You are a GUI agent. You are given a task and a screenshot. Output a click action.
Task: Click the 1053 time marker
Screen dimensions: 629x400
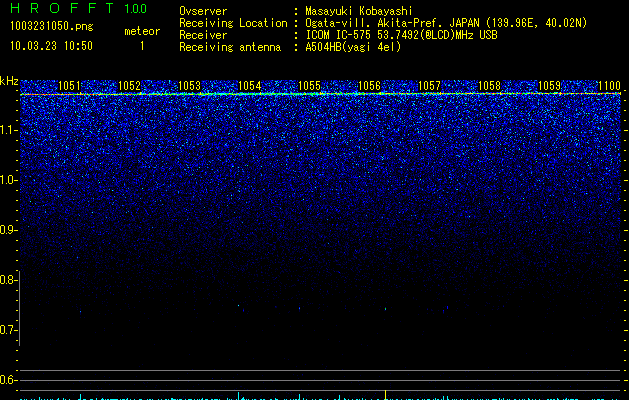click(x=189, y=86)
